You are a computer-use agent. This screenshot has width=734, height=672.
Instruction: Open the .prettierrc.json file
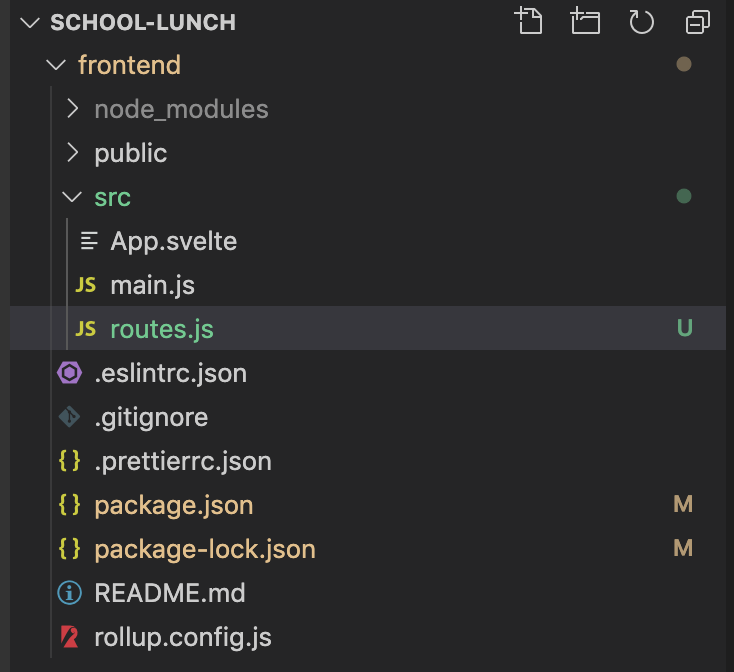[x=182, y=462]
